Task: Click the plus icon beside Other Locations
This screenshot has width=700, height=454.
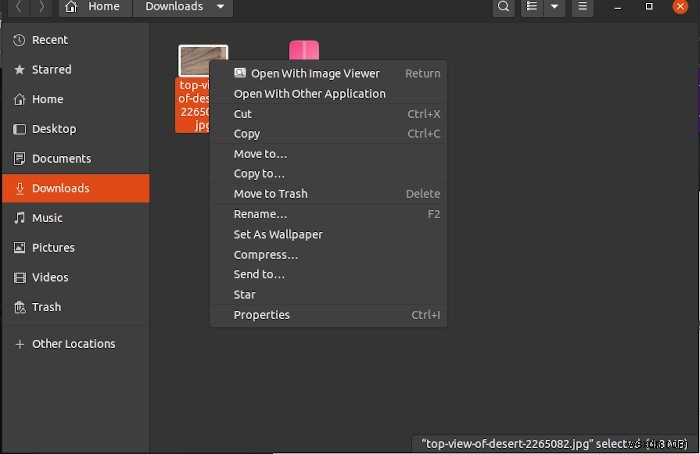Action: (x=19, y=344)
